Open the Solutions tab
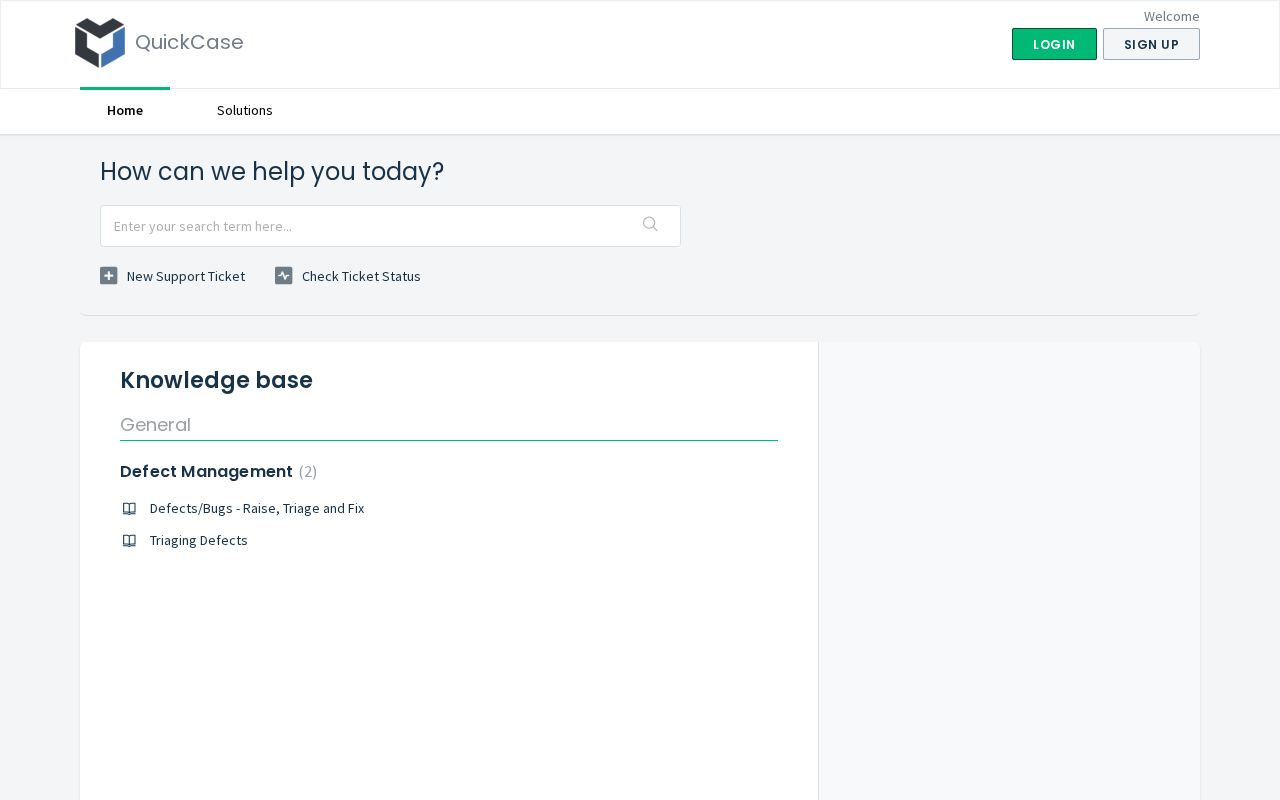Image resolution: width=1280 pixels, height=800 pixels. (245, 110)
